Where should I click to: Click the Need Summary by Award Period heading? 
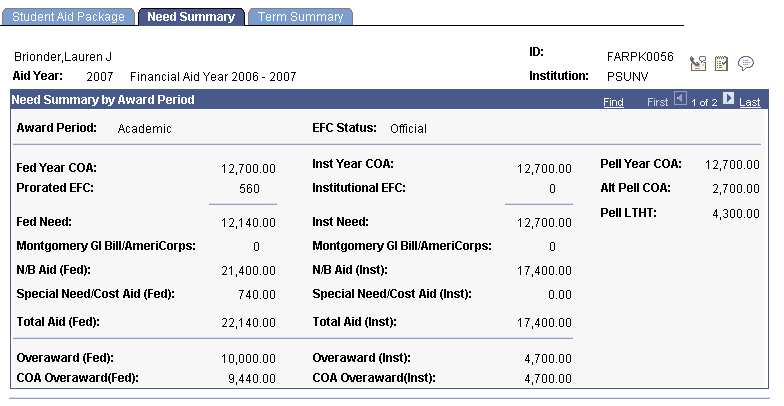tap(103, 100)
